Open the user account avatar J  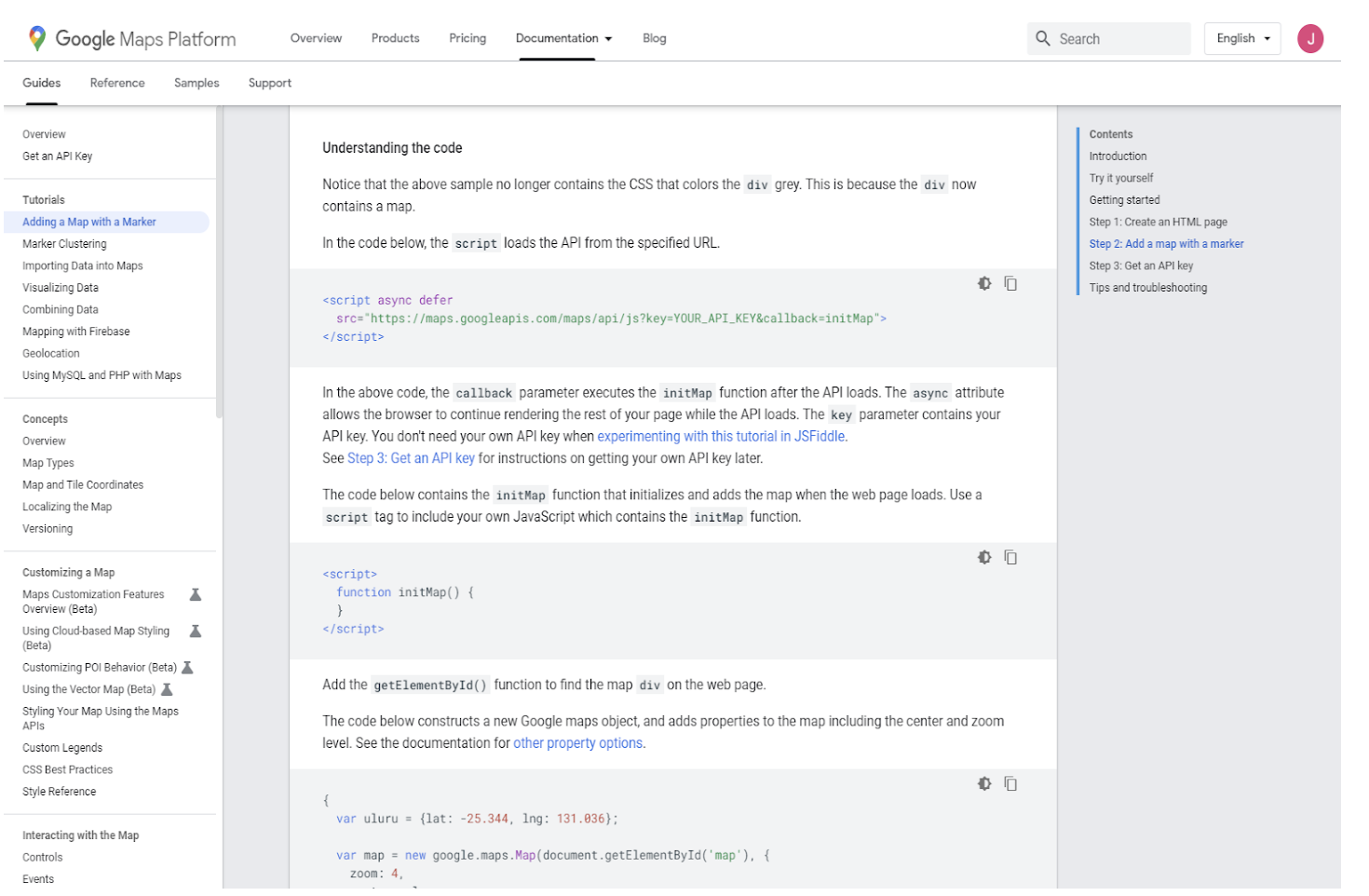point(1310,38)
